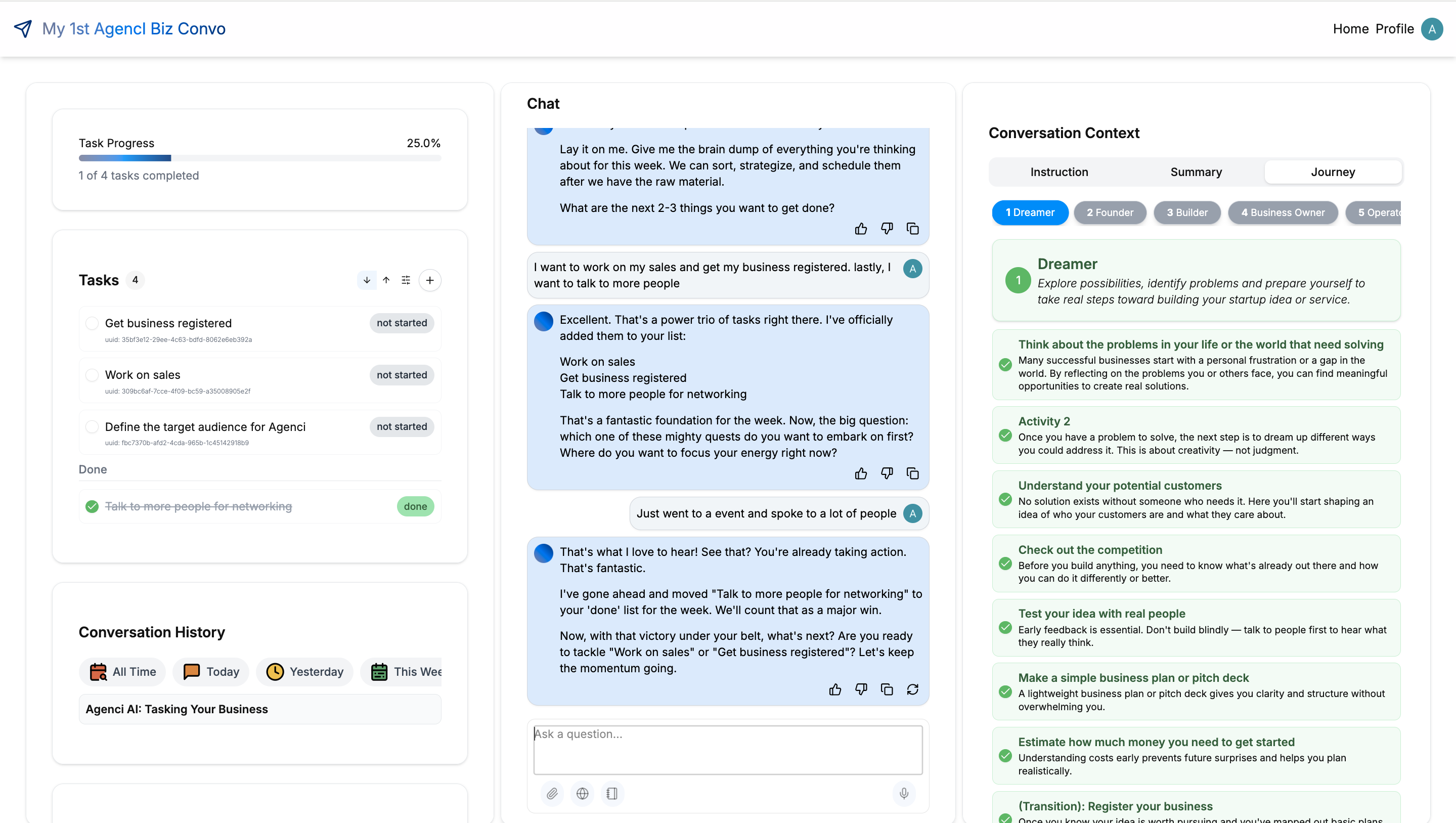Regenerate the last assistant response
This screenshot has height=823, width=1456.
coord(913,689)
